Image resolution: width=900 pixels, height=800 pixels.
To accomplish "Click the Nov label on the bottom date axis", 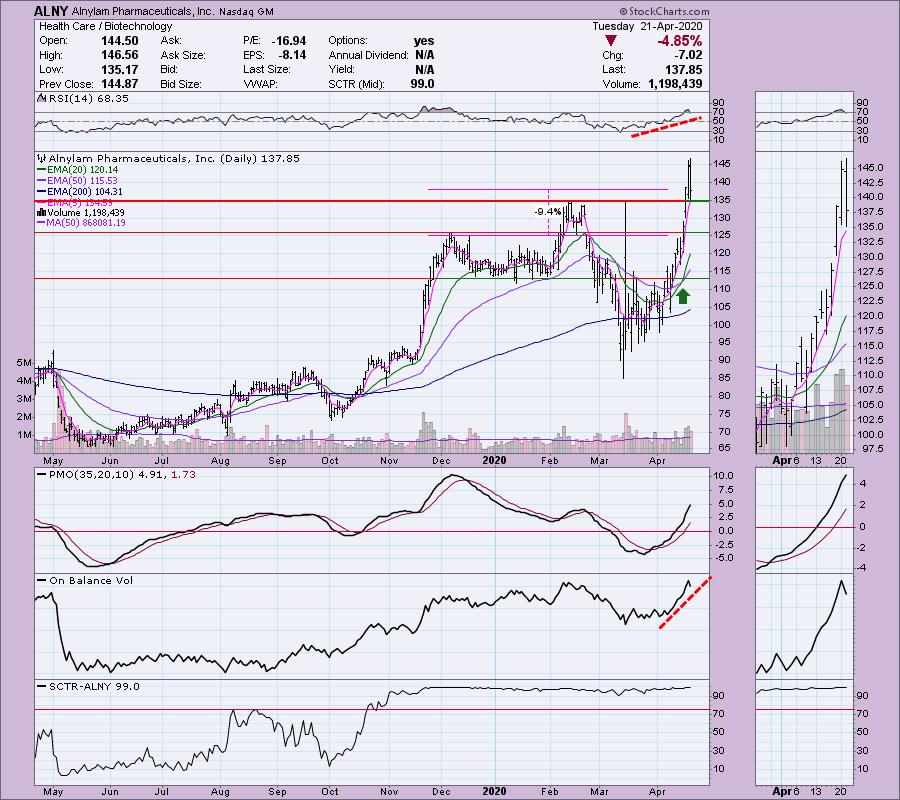I will tap(389, 792).
